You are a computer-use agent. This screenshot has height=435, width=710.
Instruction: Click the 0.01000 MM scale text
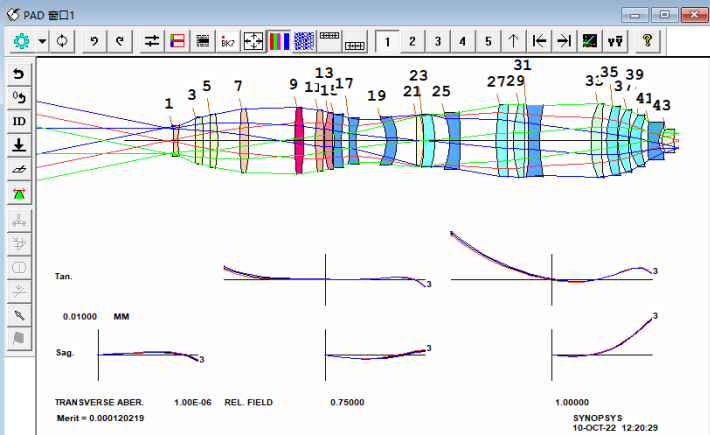point(96,317)
